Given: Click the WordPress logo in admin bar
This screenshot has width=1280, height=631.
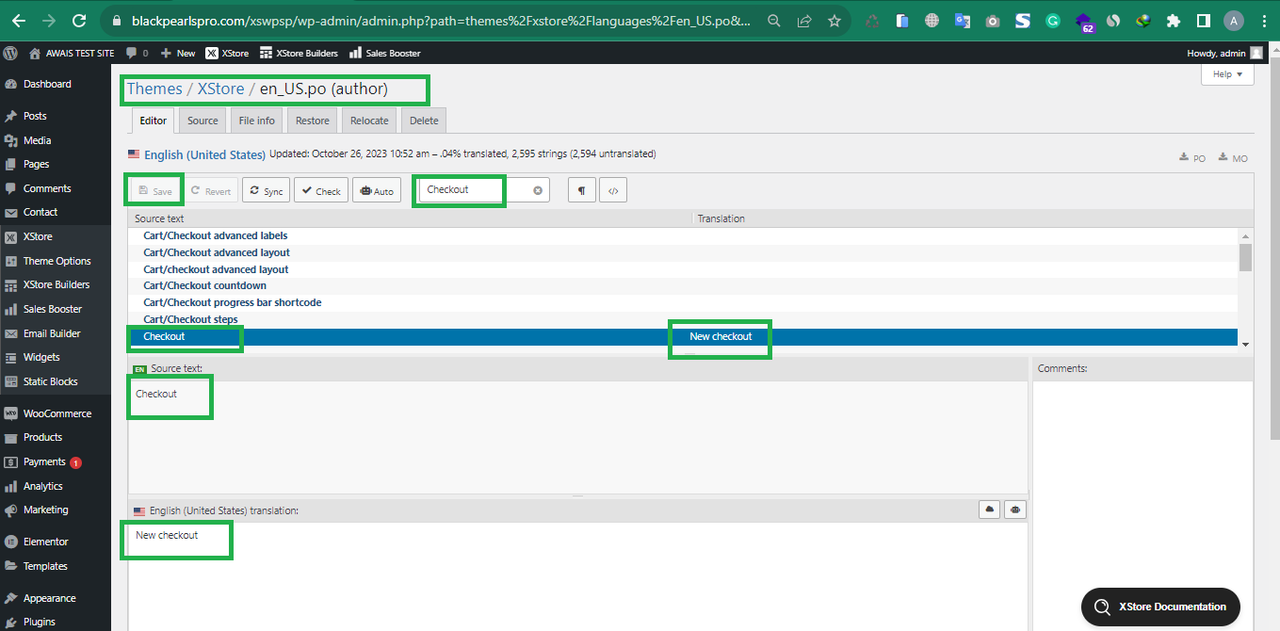Looking at the screenshot, I should [10, 53].
